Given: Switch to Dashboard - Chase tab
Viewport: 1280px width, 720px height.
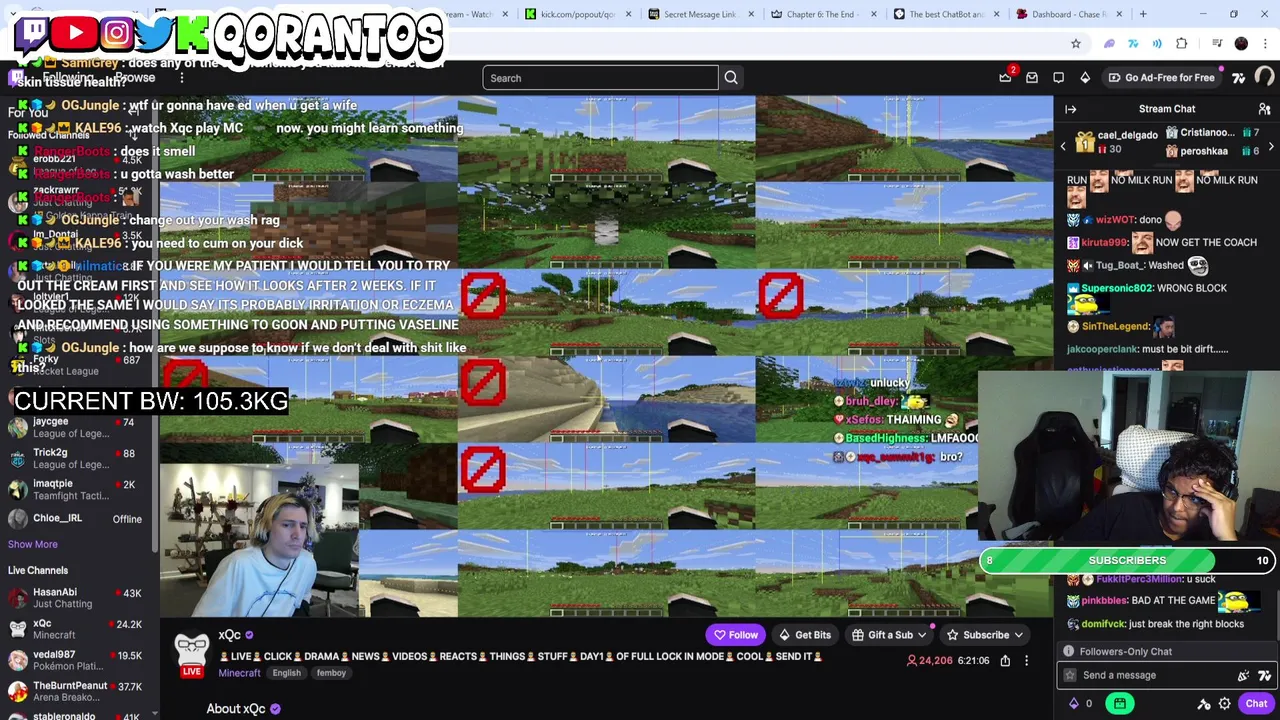Looking at the screenshot, I should pyautogui.click(x=1067, y=14).
